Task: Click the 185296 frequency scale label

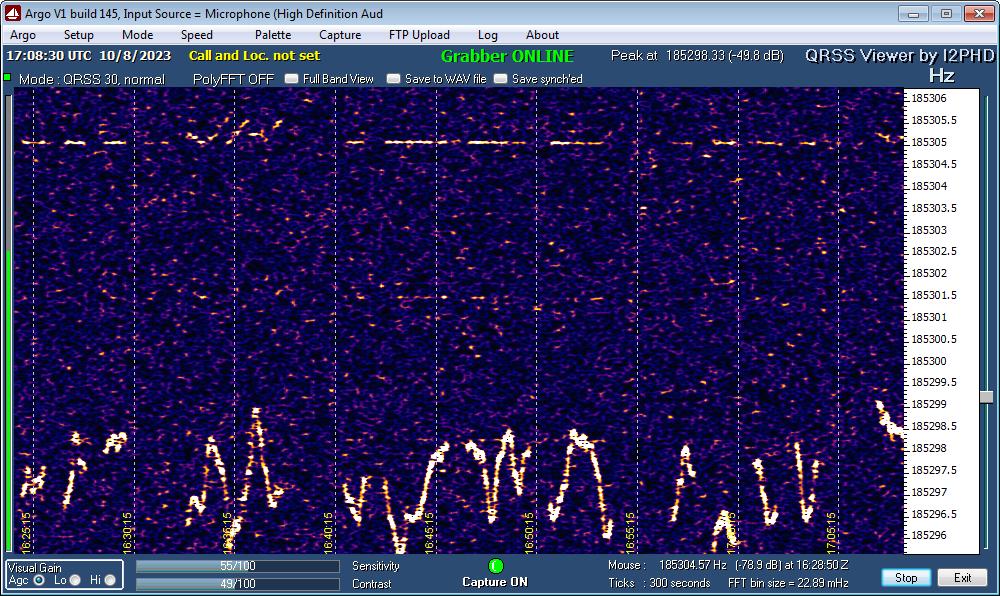Action: [929, 535]
